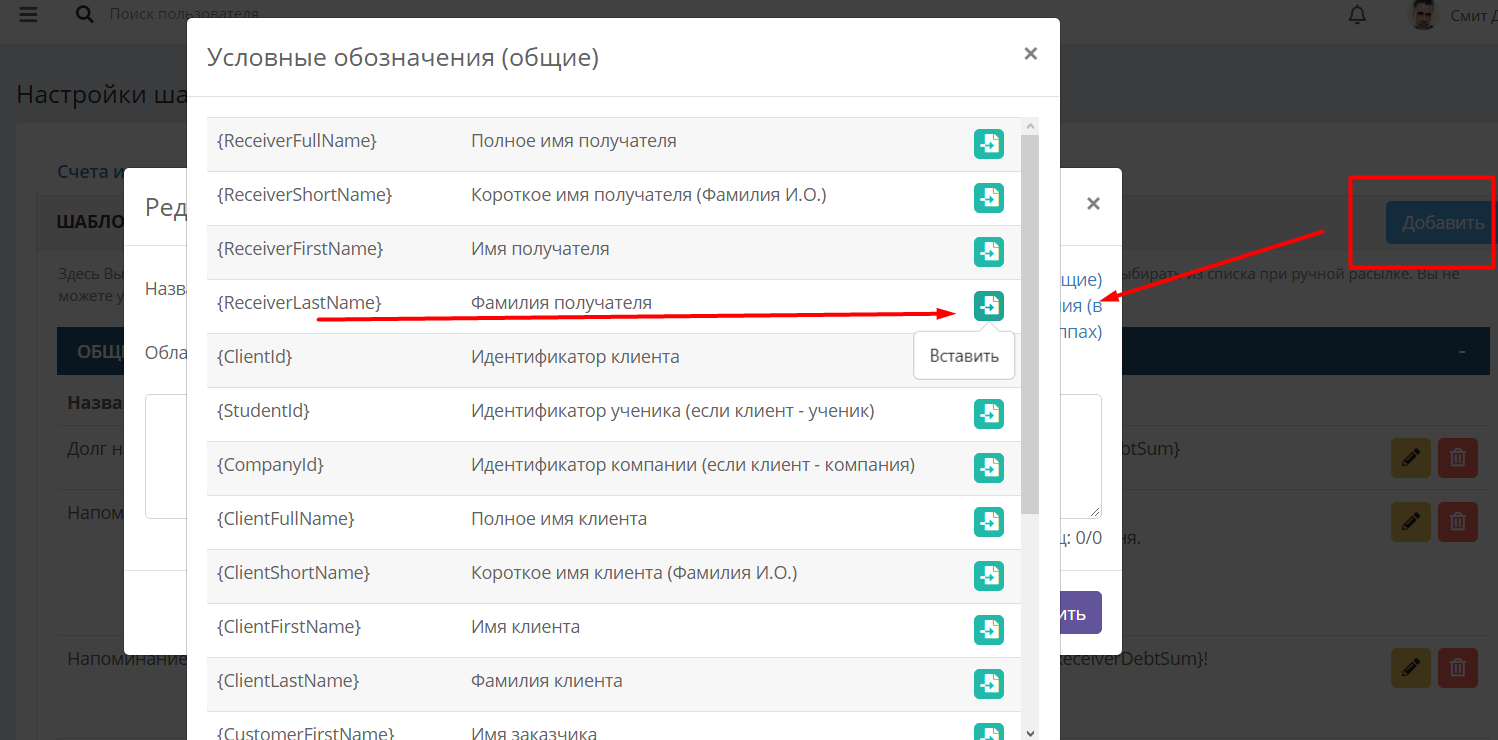Insert the {CompanyId} placeholder
This screenshot has height=740, width=1498.
tap(989, 468)
